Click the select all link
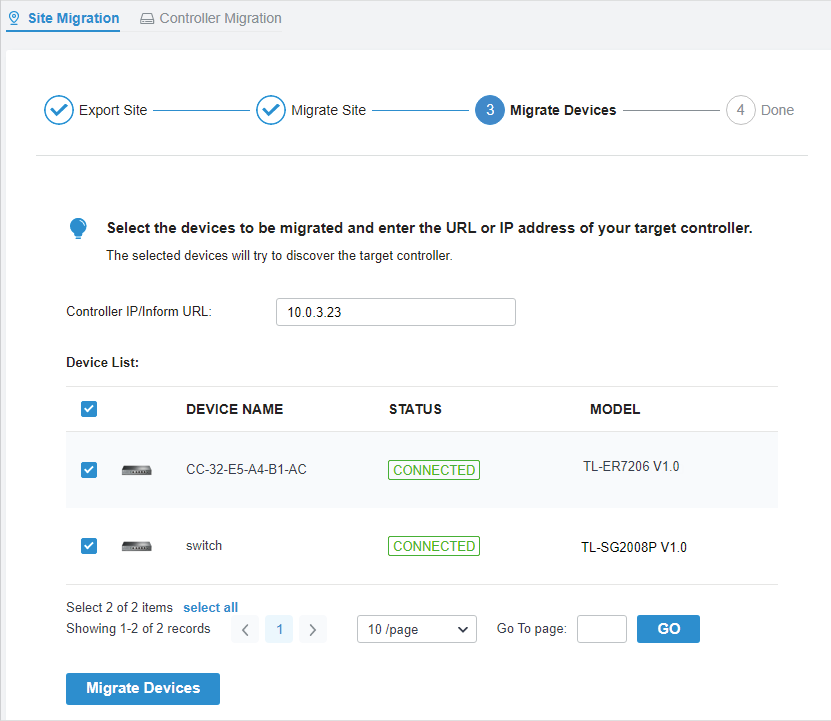This screenshot has height=721, width=831. tap(210, 607)
